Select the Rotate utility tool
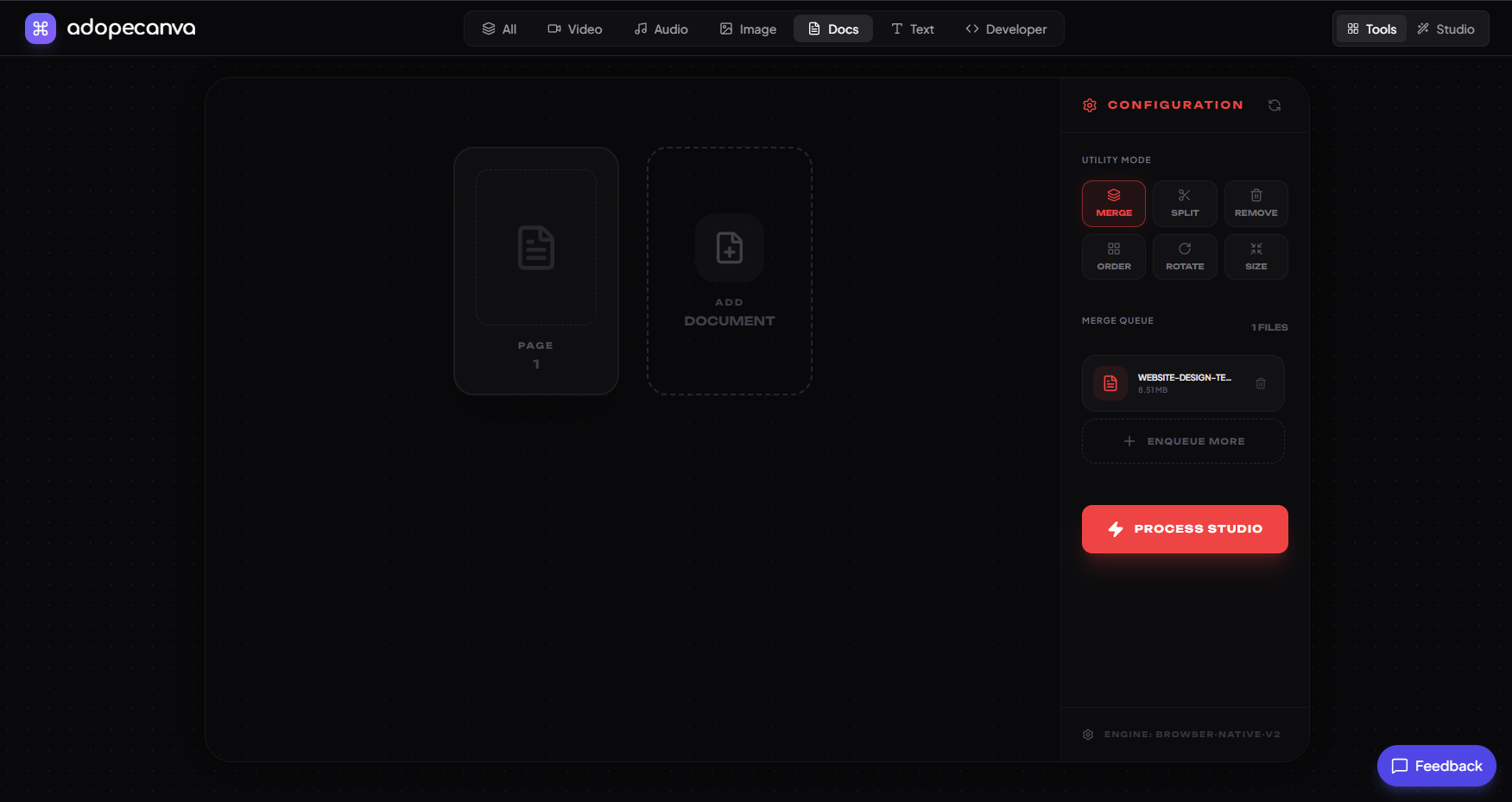 pos(1184,256)
